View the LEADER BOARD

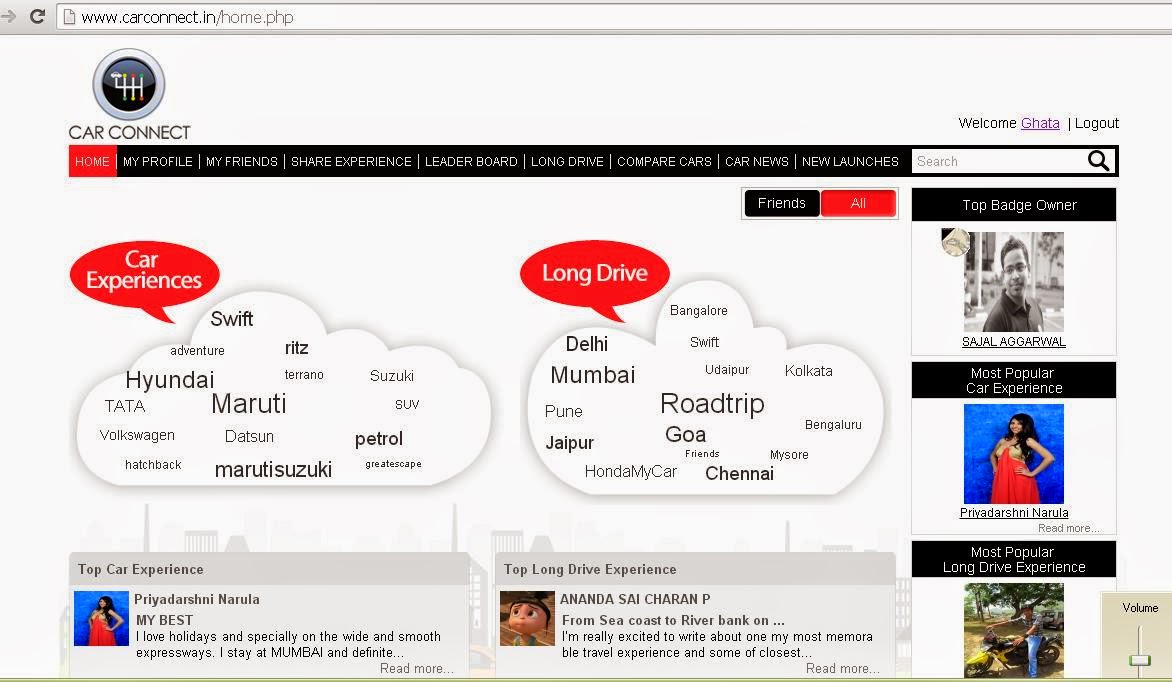tap(471, 162)
